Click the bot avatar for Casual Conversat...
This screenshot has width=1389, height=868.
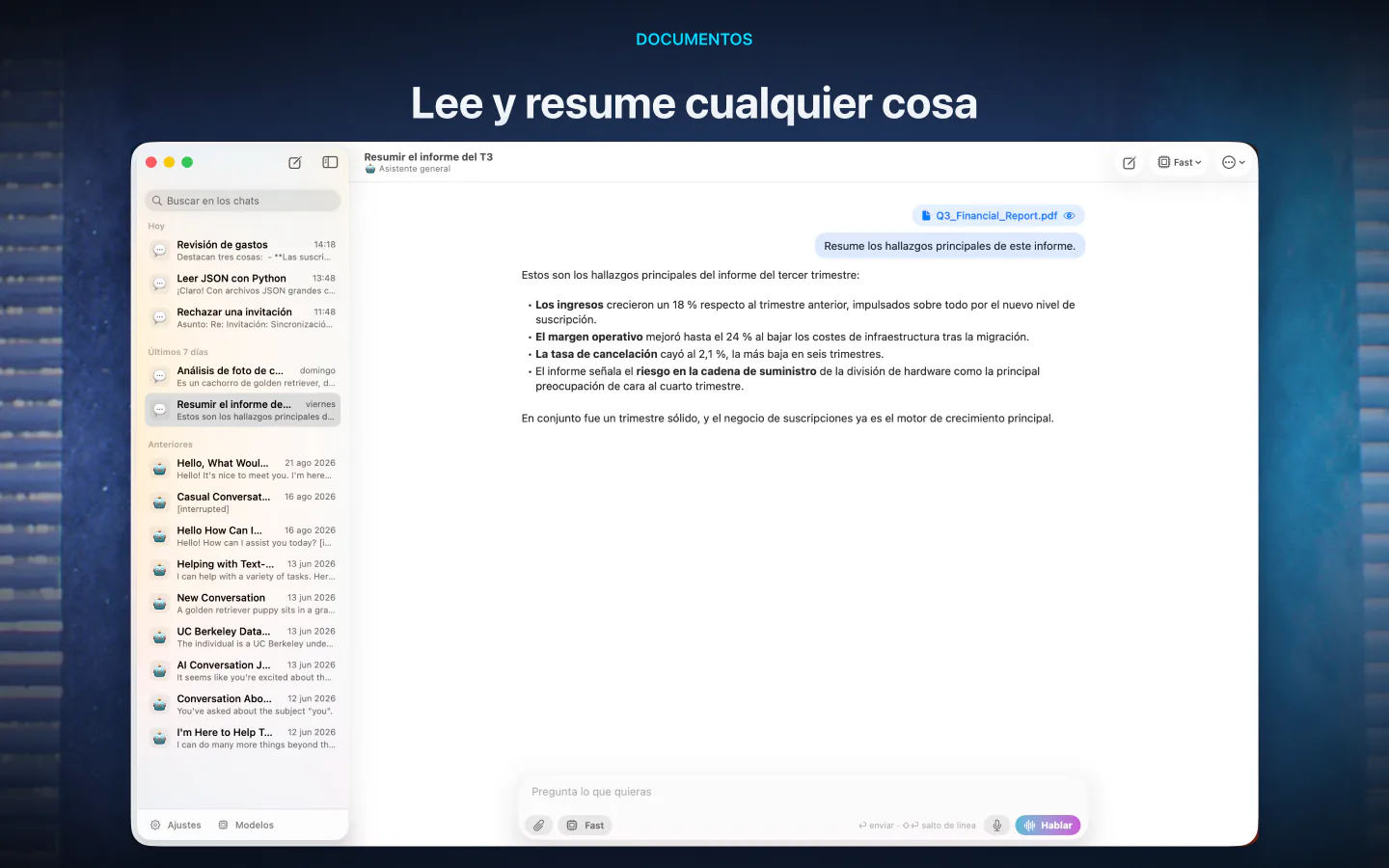click(160, 502)
